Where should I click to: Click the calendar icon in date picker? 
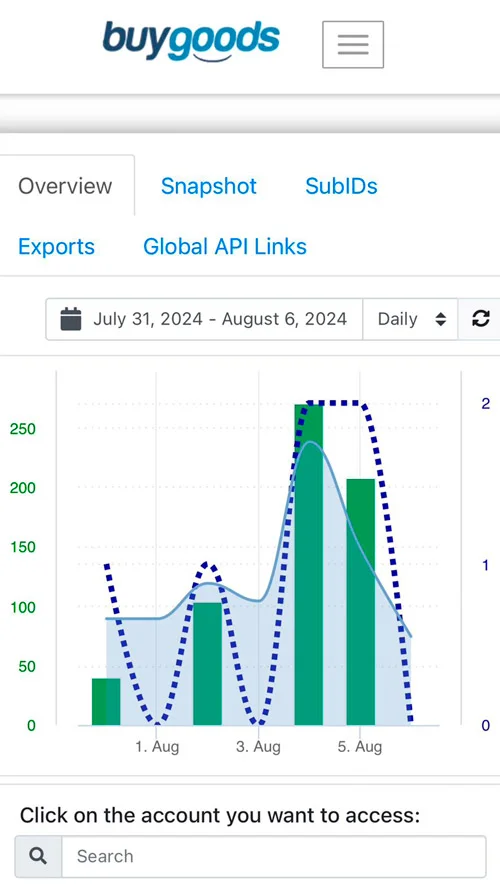[x=71, y=319]
